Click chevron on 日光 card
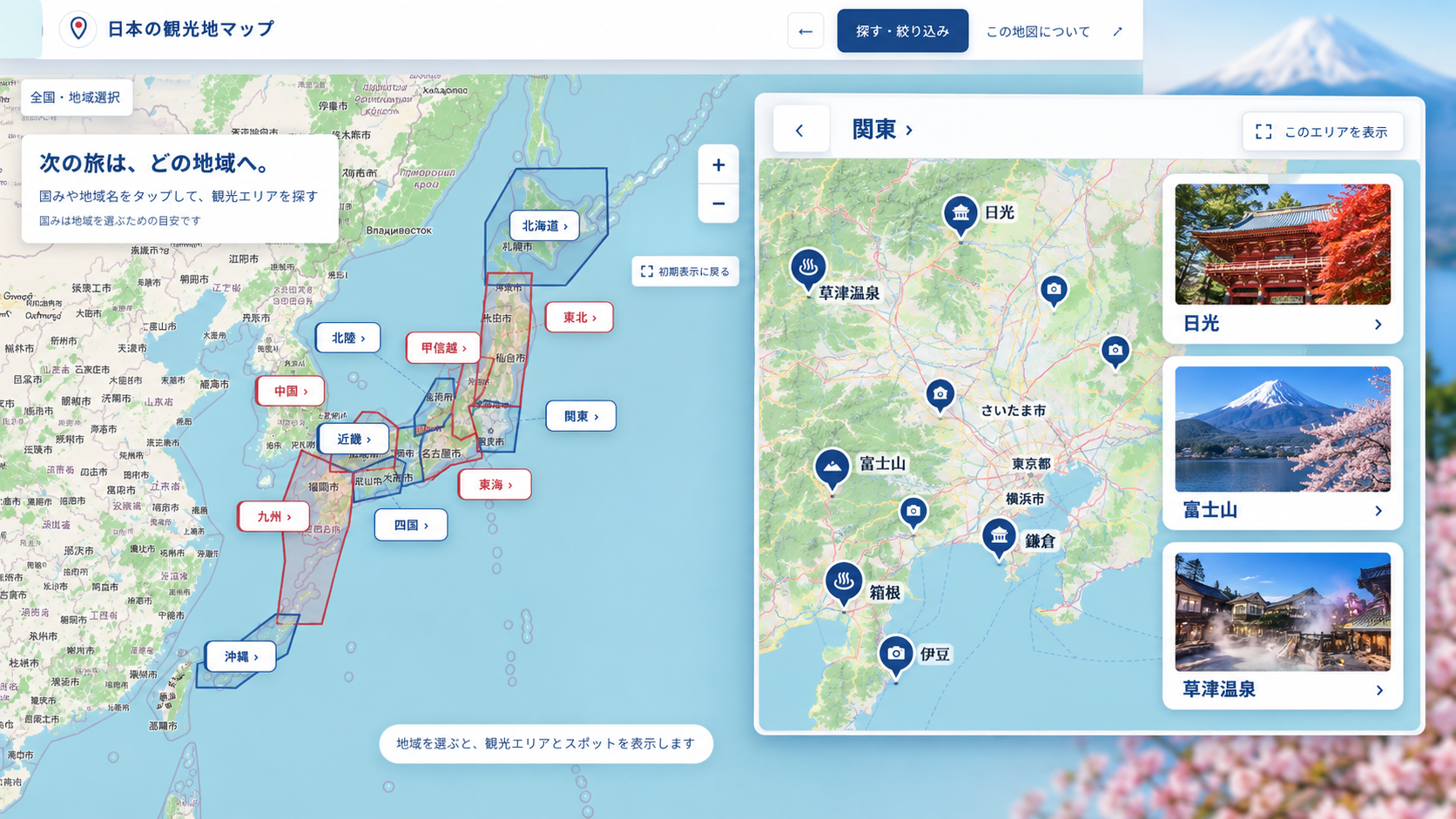Screen dimensions: 1456x819 (1378, 325)
